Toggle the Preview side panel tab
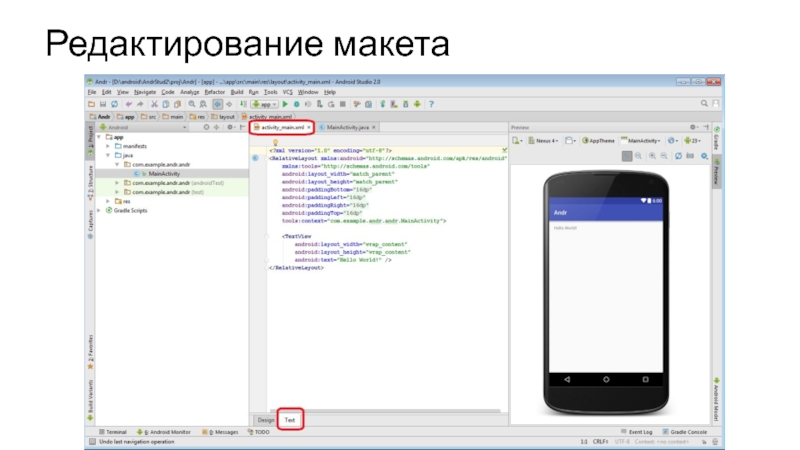Viewport: 800px width, 450px height. (x=716, y=173)
